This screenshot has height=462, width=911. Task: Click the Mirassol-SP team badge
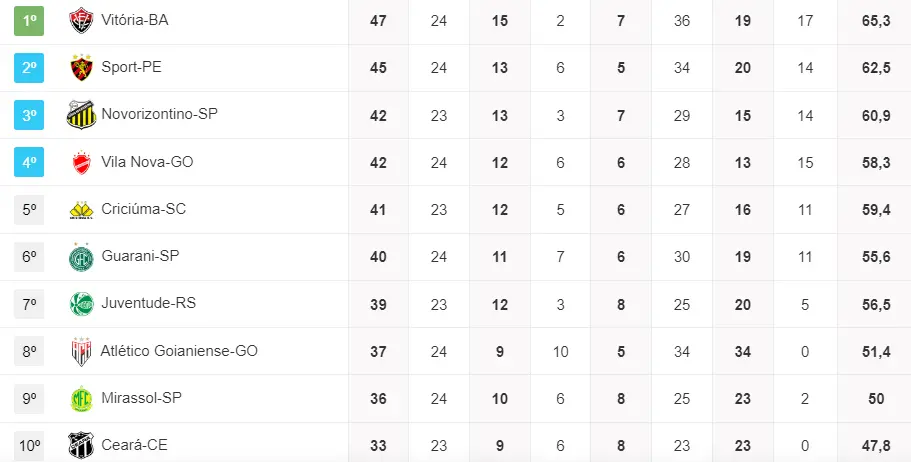80,399
